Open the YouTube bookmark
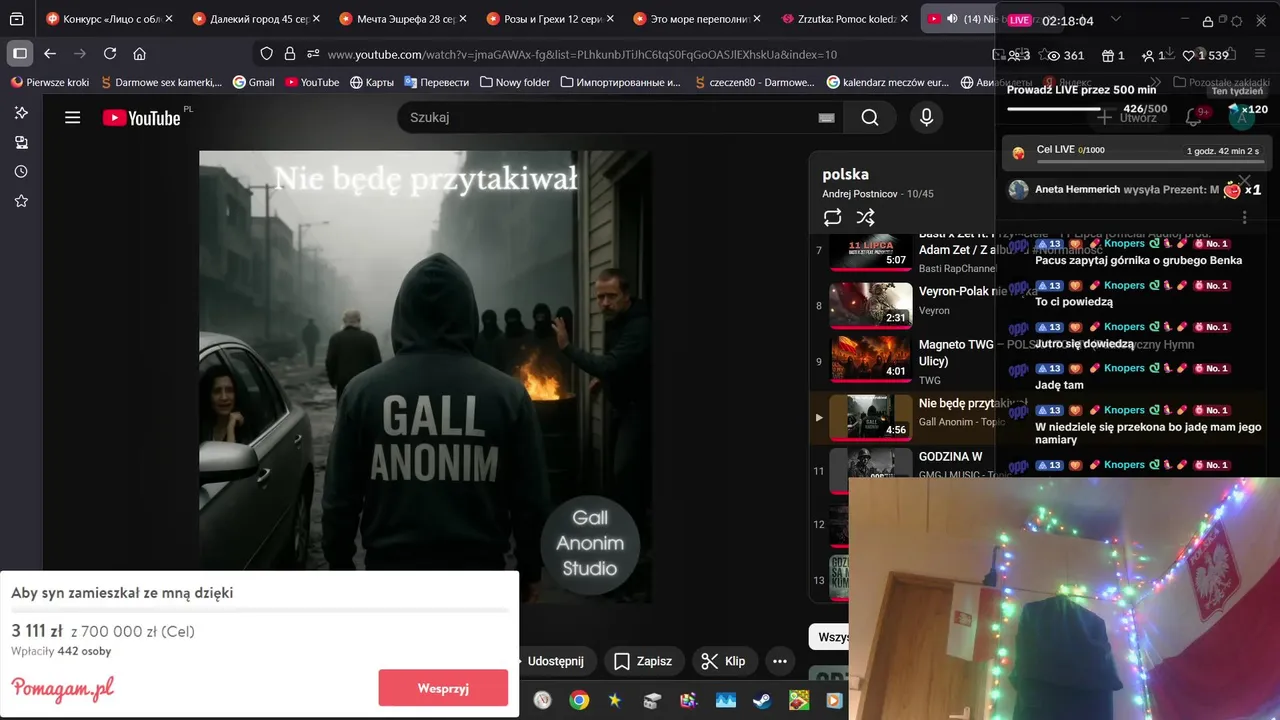 (x=312, y=82)
